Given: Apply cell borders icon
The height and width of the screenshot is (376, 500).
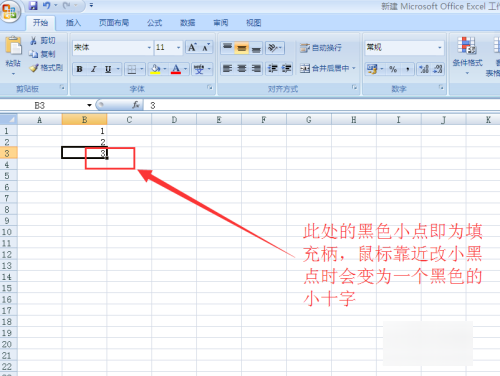Looking at the screenshot, I should point(132,69).
